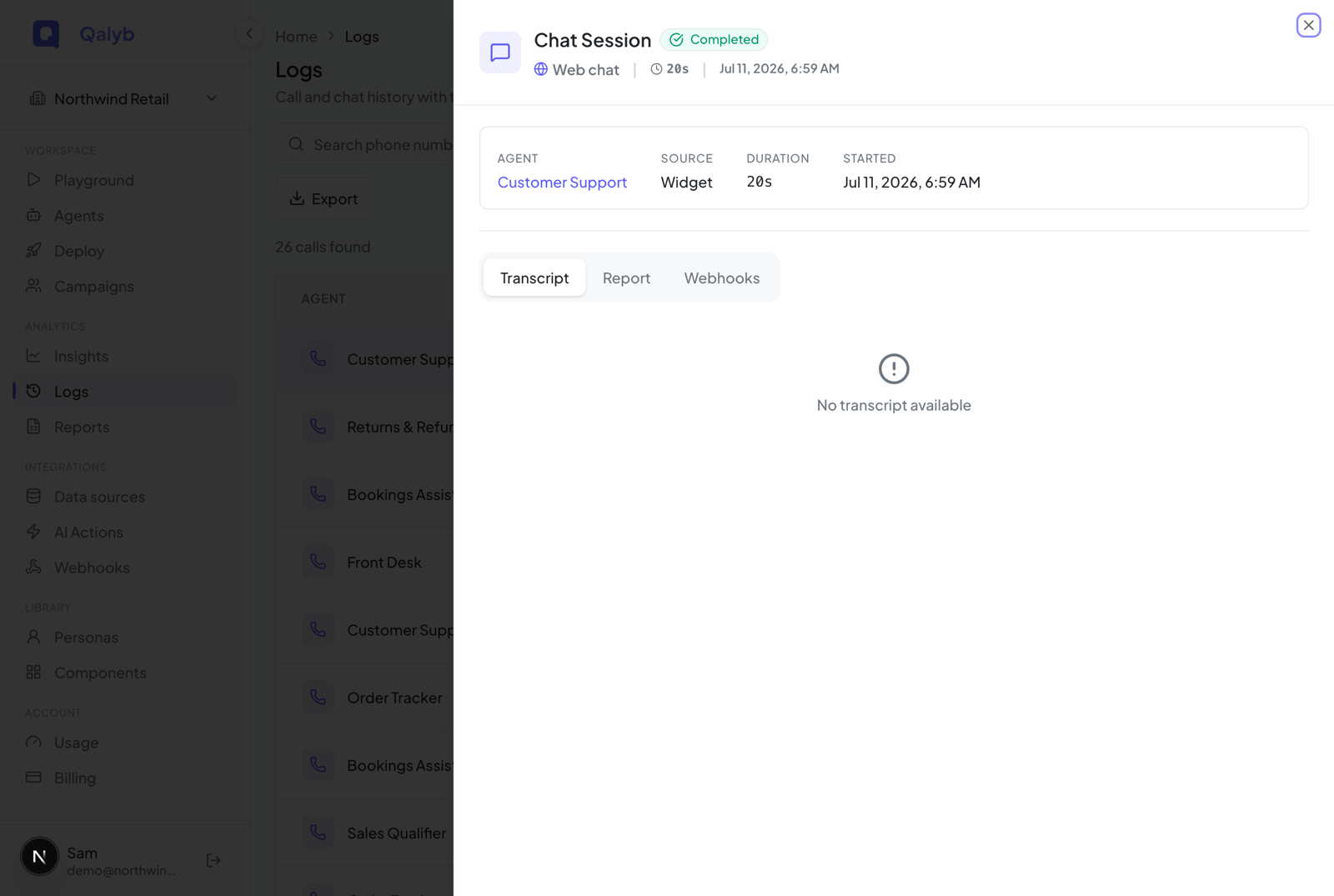1334x896 pixels.
Task: Switch to the Webhooks tab
Action: coord(722,278)
